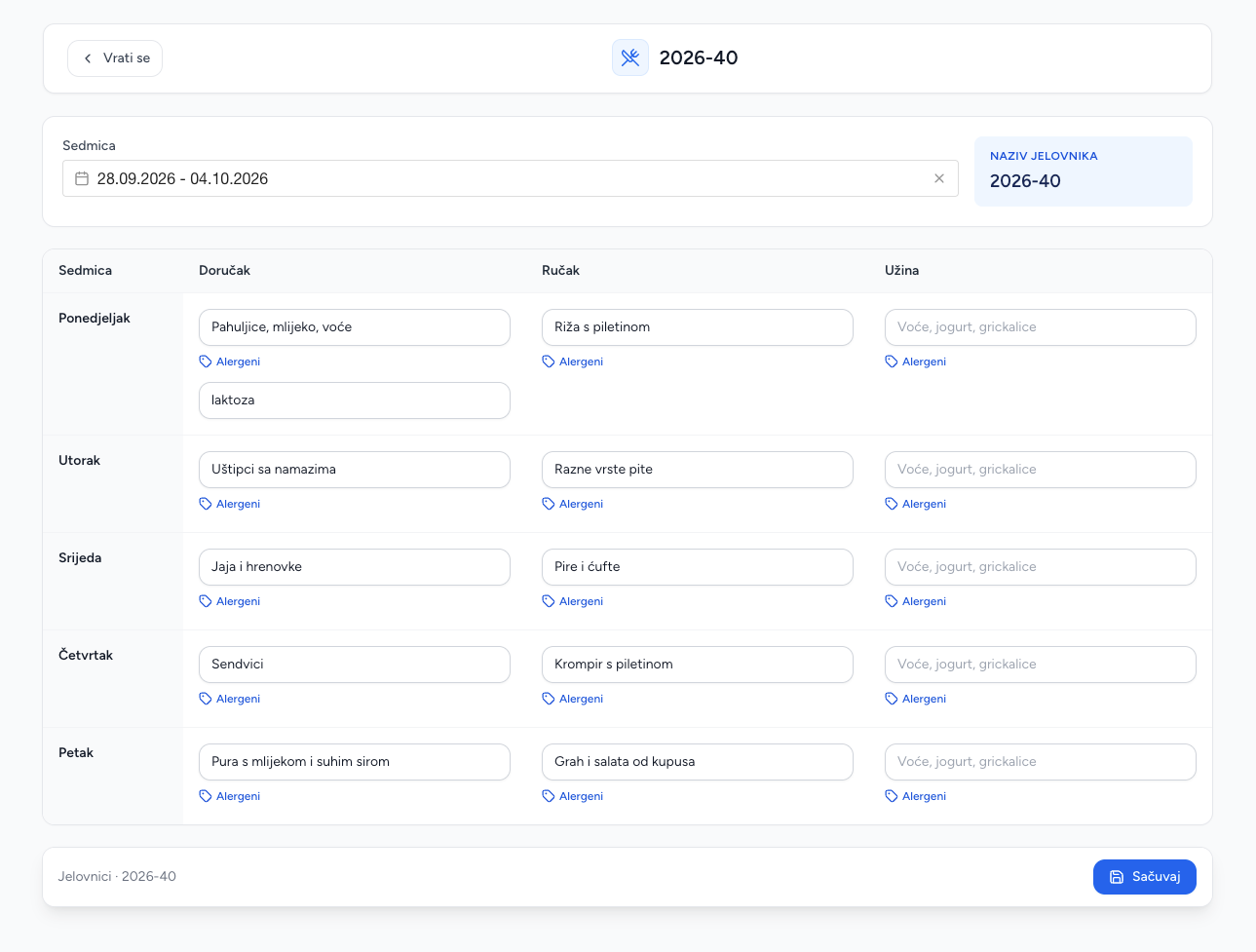
Task: Click Alergeni tag icon under Pura s mlijekom
Action: [206, 796]
